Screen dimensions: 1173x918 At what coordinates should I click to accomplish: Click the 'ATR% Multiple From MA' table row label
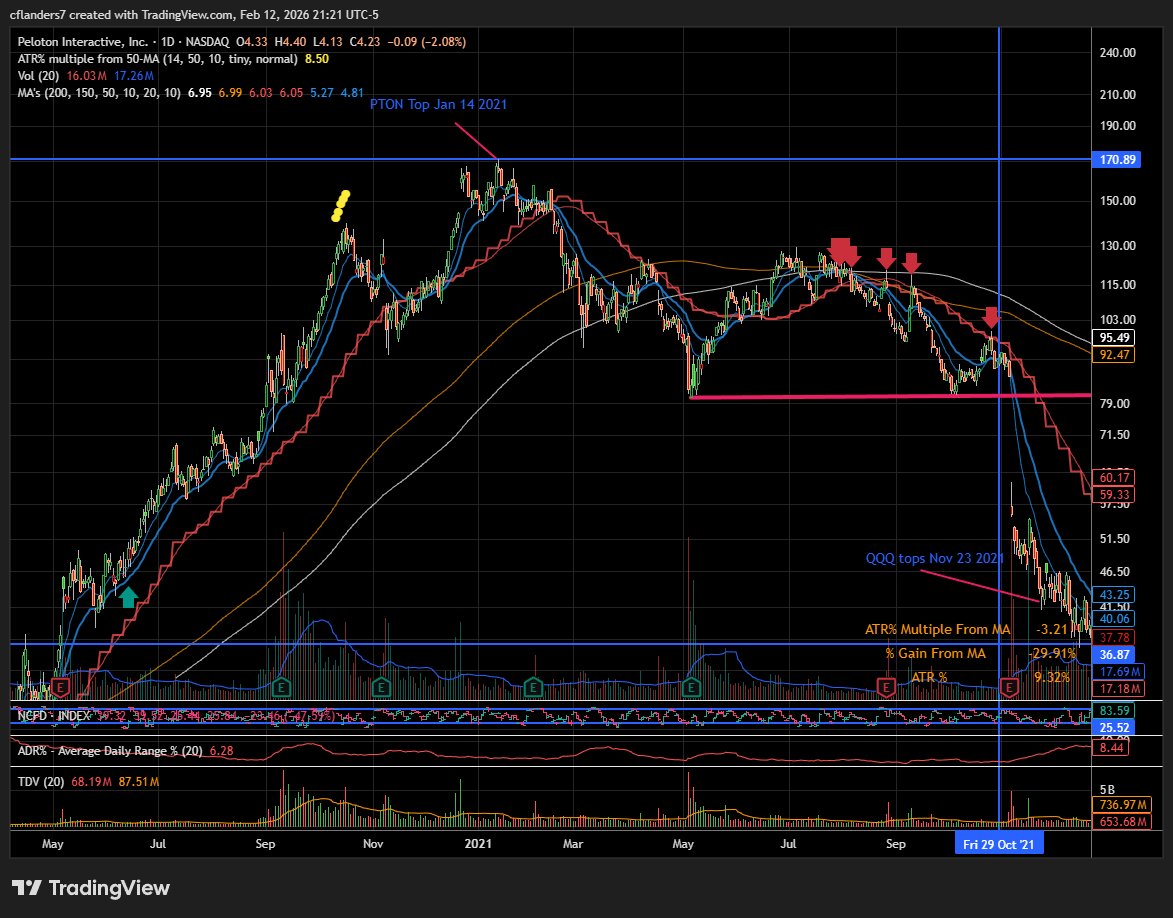pos(937,629)
